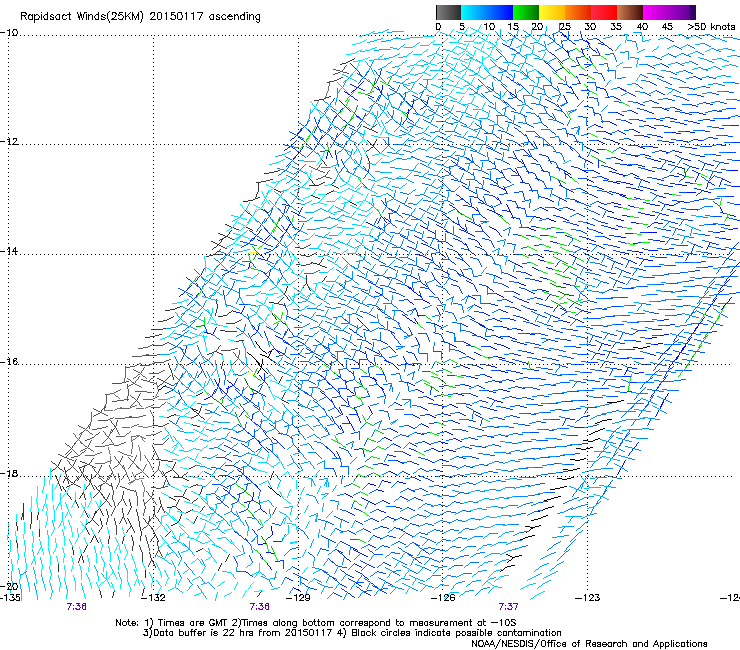Click the '>50 knots' legend label
The height and width of the screenshot is (650, 740).
711,27
